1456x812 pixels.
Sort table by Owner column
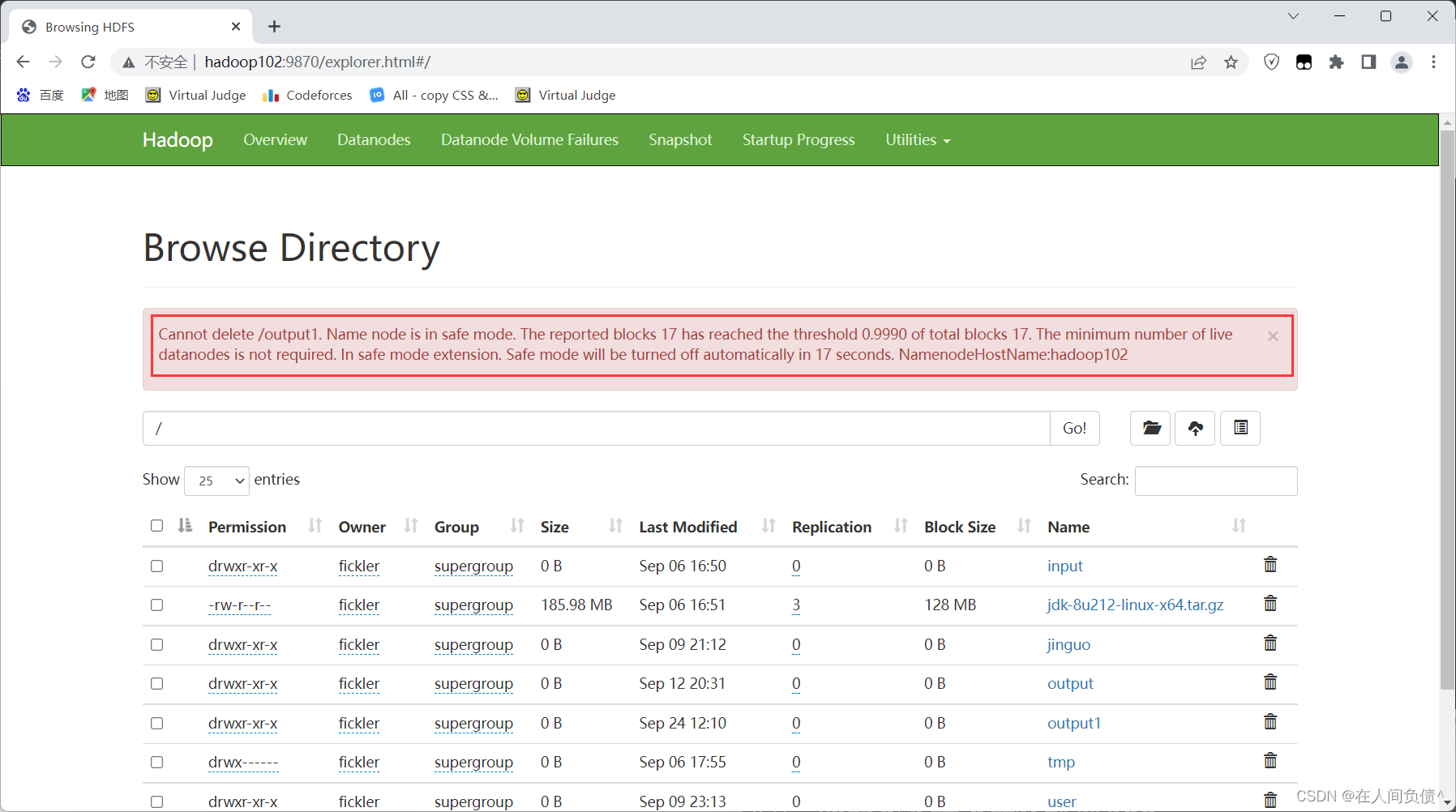pos(378,527)
